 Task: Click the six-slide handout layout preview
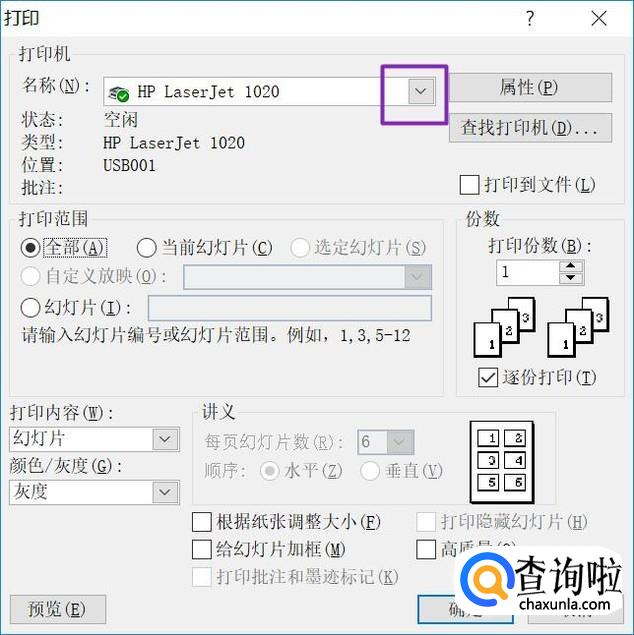click(502, 462)
